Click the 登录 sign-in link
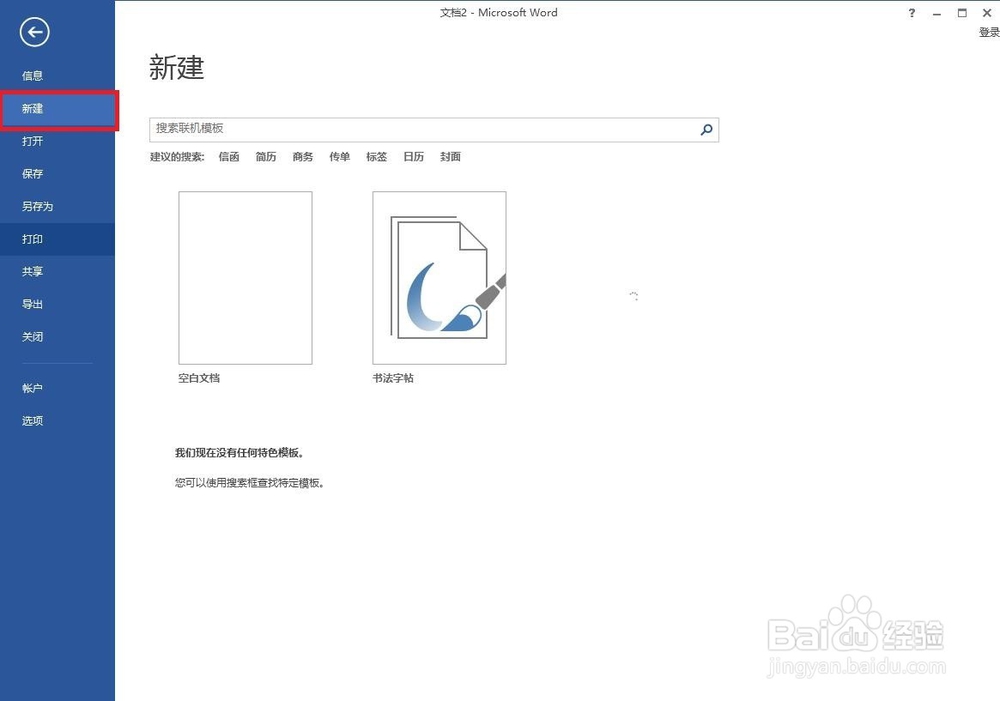1000x701 pixels. coord(989,32)
